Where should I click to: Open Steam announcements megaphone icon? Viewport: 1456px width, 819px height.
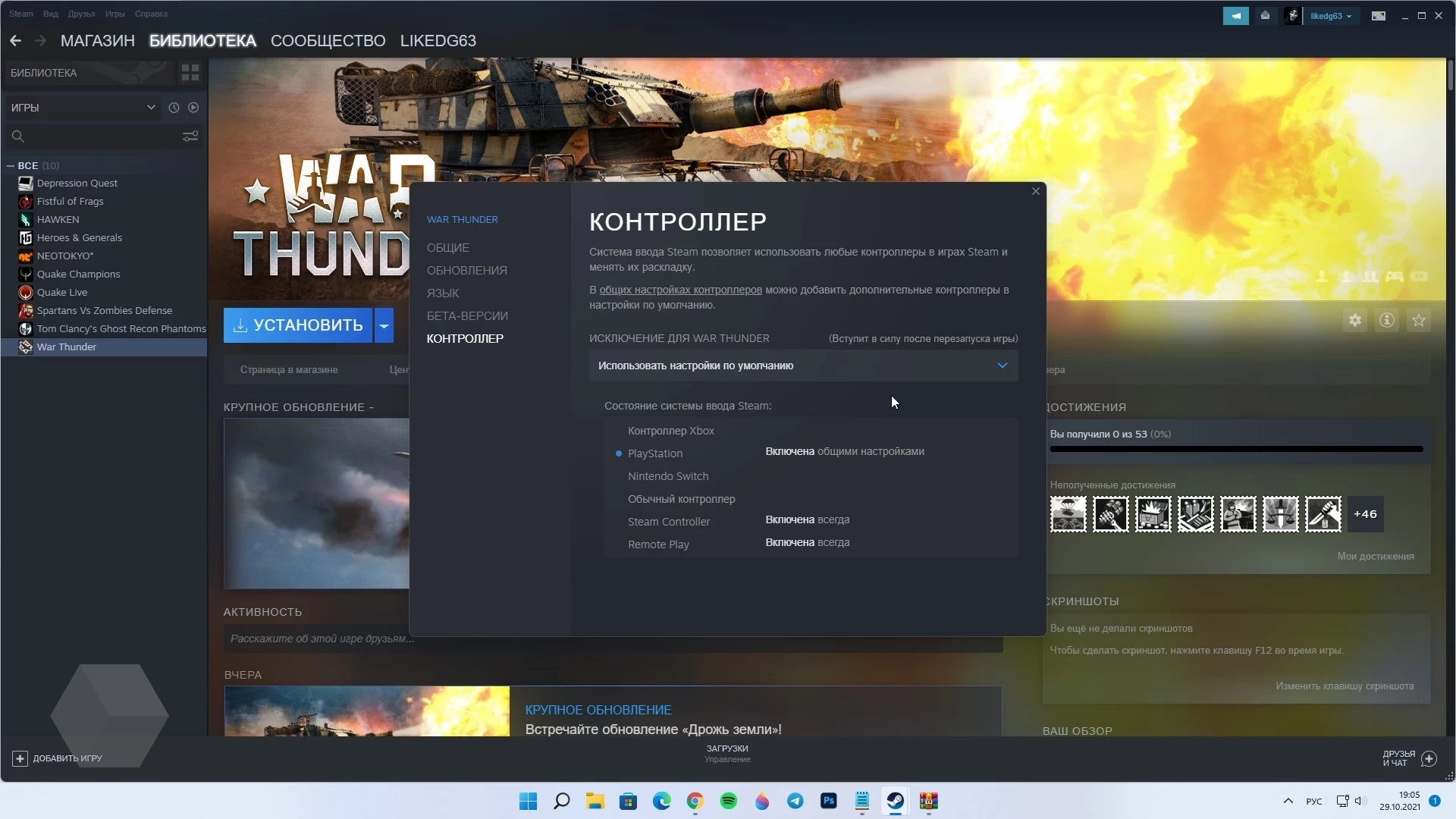[1236, 16]
